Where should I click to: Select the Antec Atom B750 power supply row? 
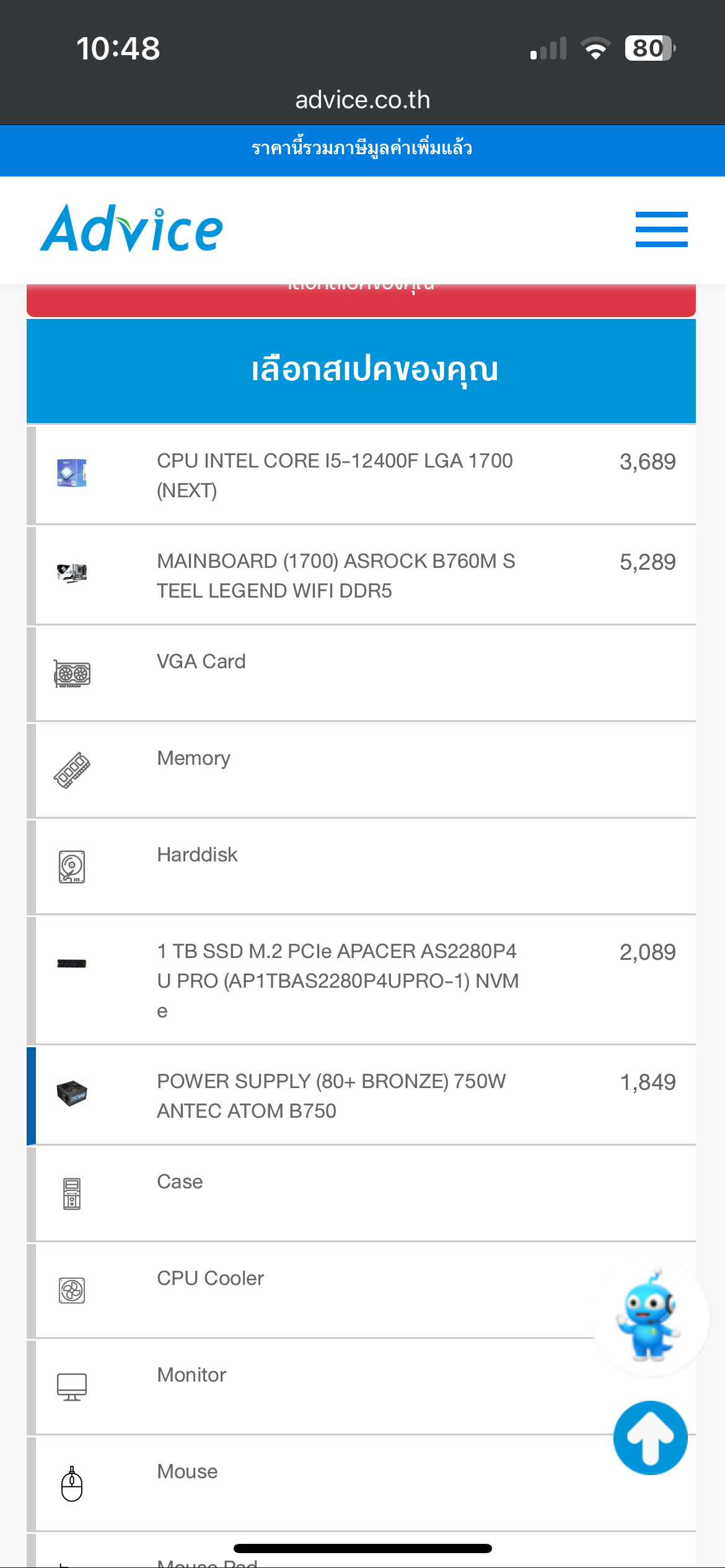tap(361, 1095)
